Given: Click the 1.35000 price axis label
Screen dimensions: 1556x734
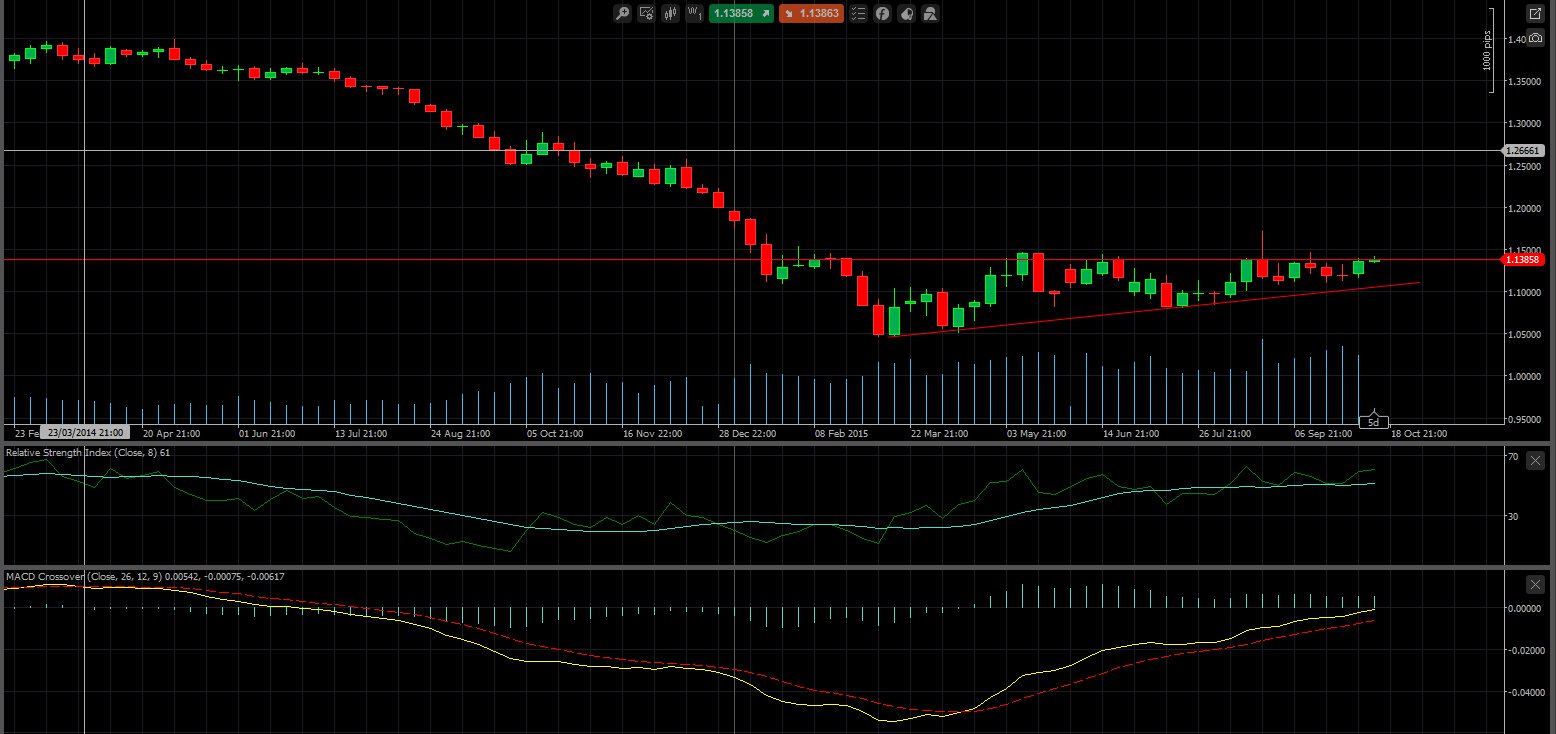Looking at the screenshot, I should 1524,82.
